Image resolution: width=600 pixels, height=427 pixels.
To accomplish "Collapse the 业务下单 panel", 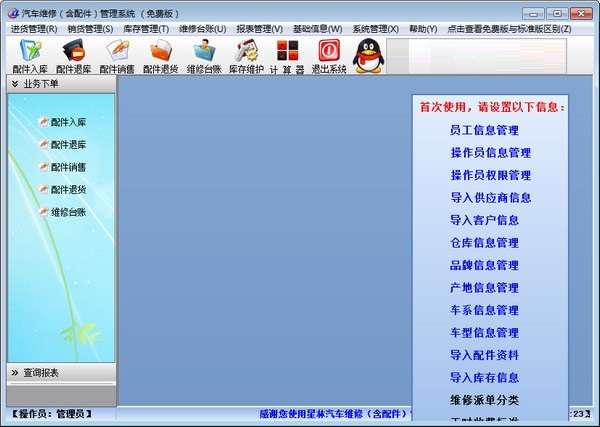I will (x=61, y=84).
